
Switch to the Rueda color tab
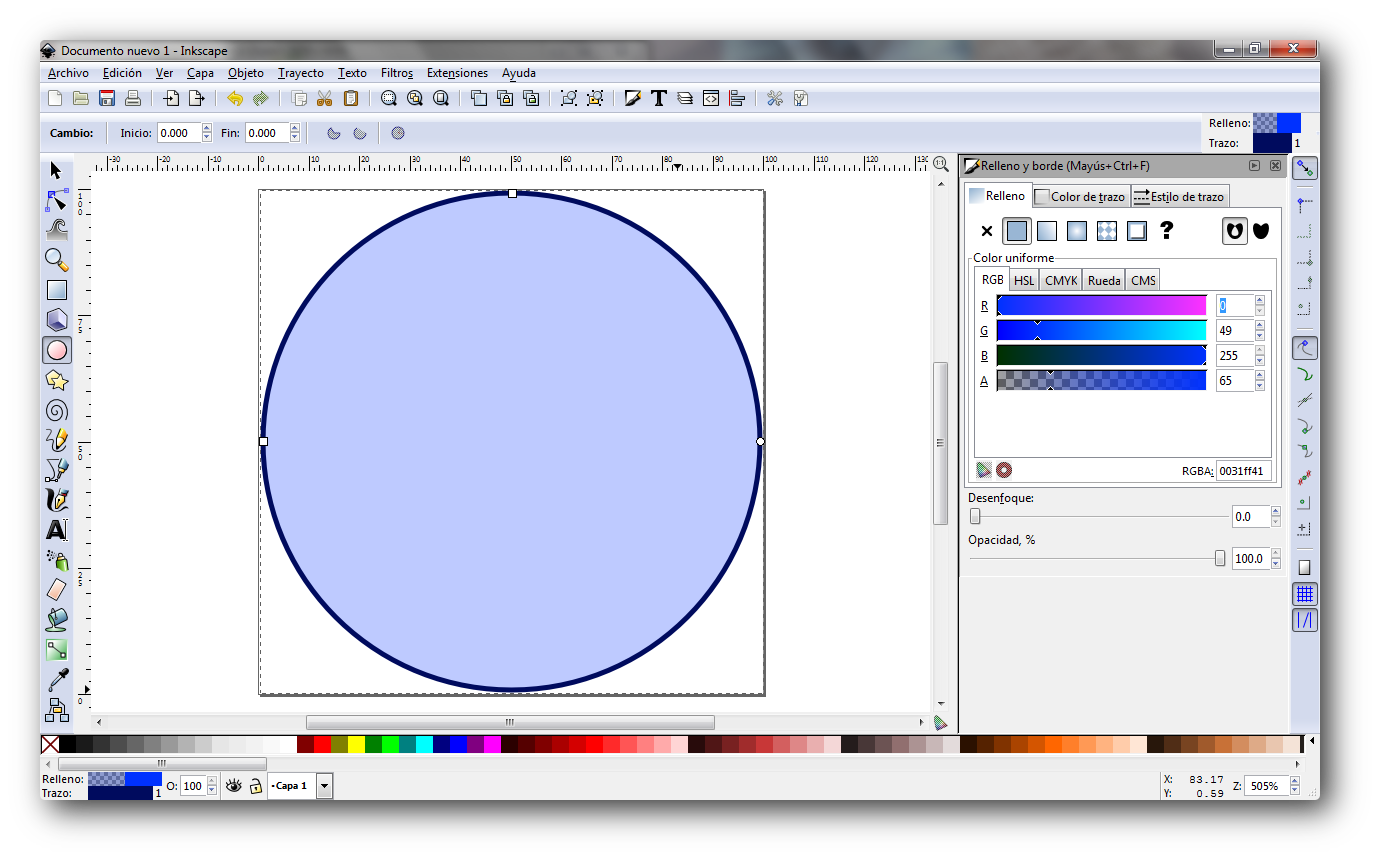[1104, 281]
